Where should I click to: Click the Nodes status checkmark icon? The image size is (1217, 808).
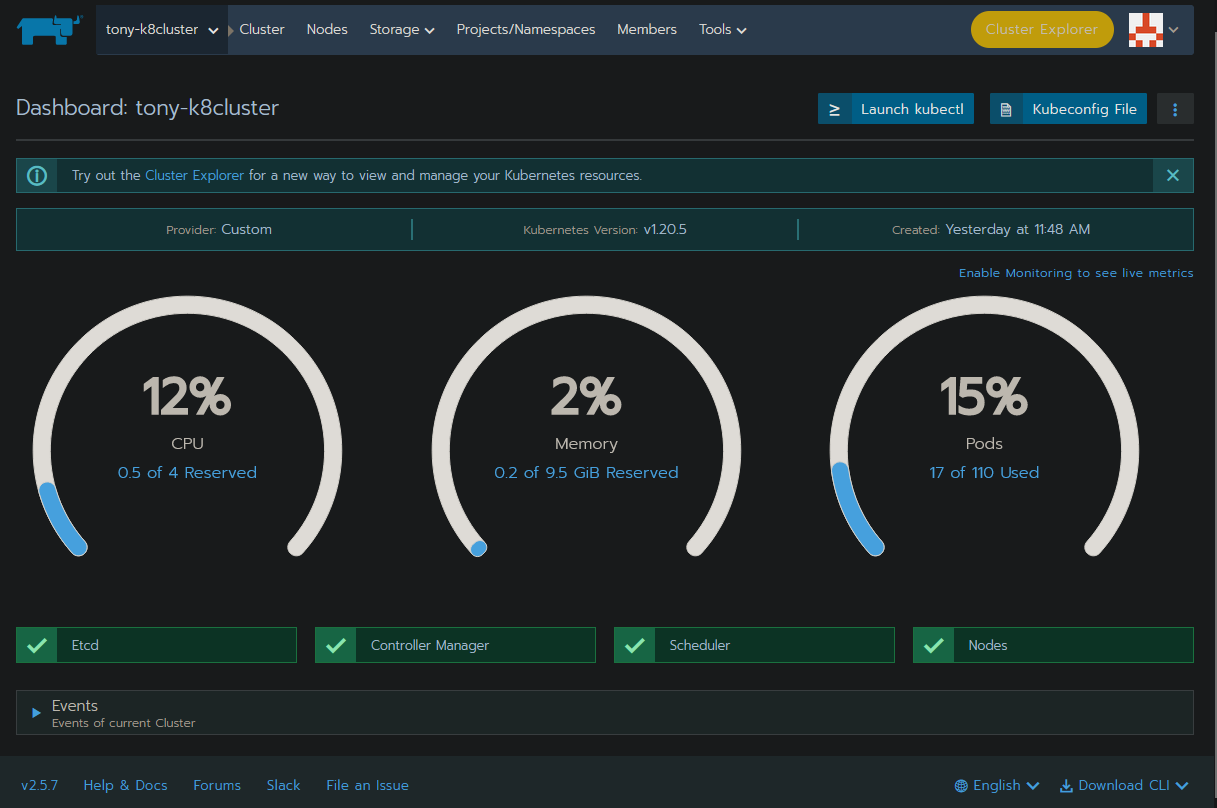(x=934, y=645)
